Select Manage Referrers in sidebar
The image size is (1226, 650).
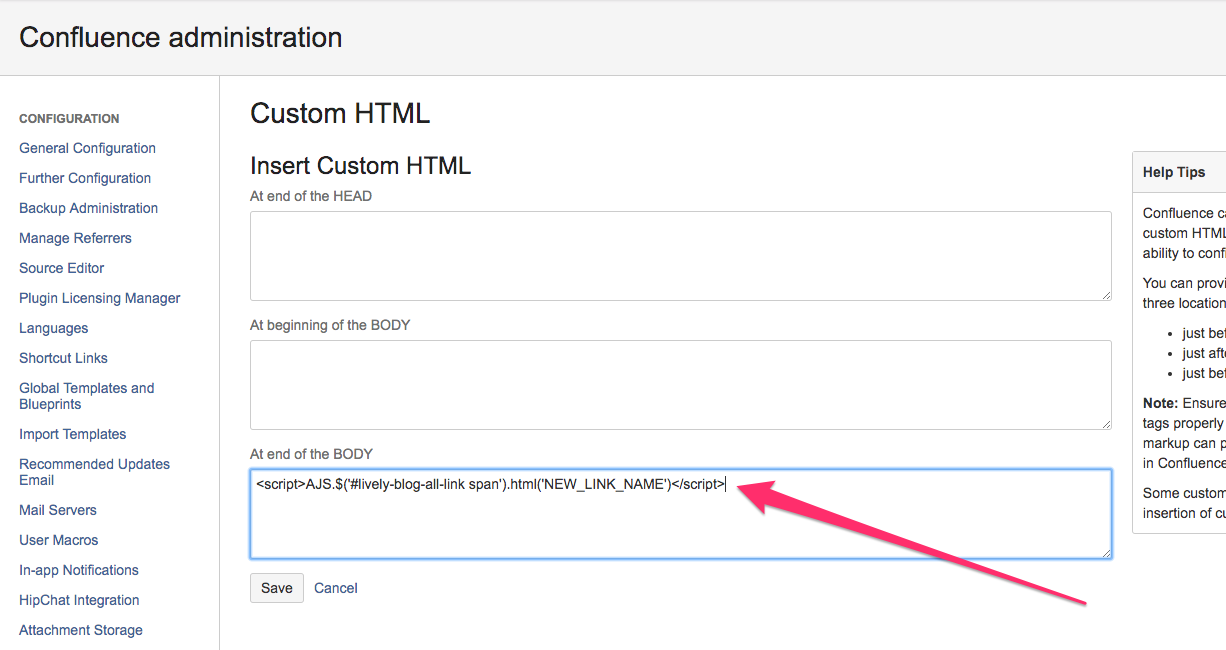tap(75, 238)
